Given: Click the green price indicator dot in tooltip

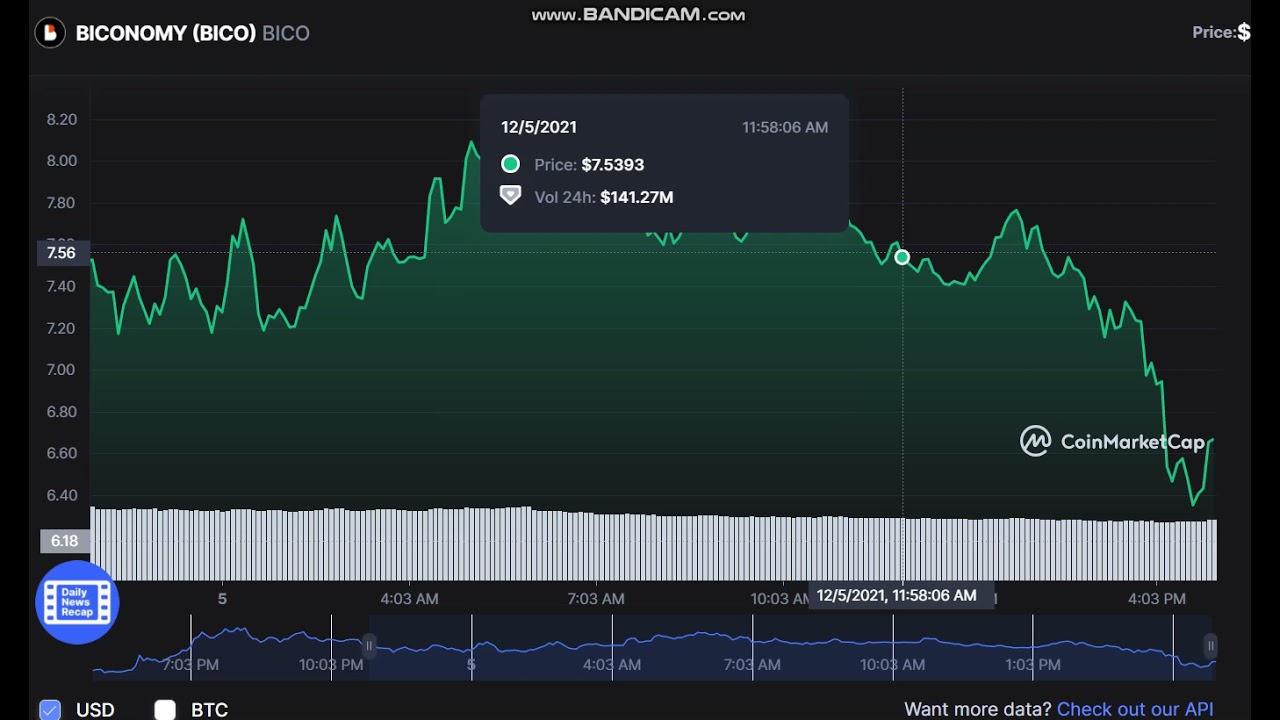Looking at the screenshot, I should [510, 164].
